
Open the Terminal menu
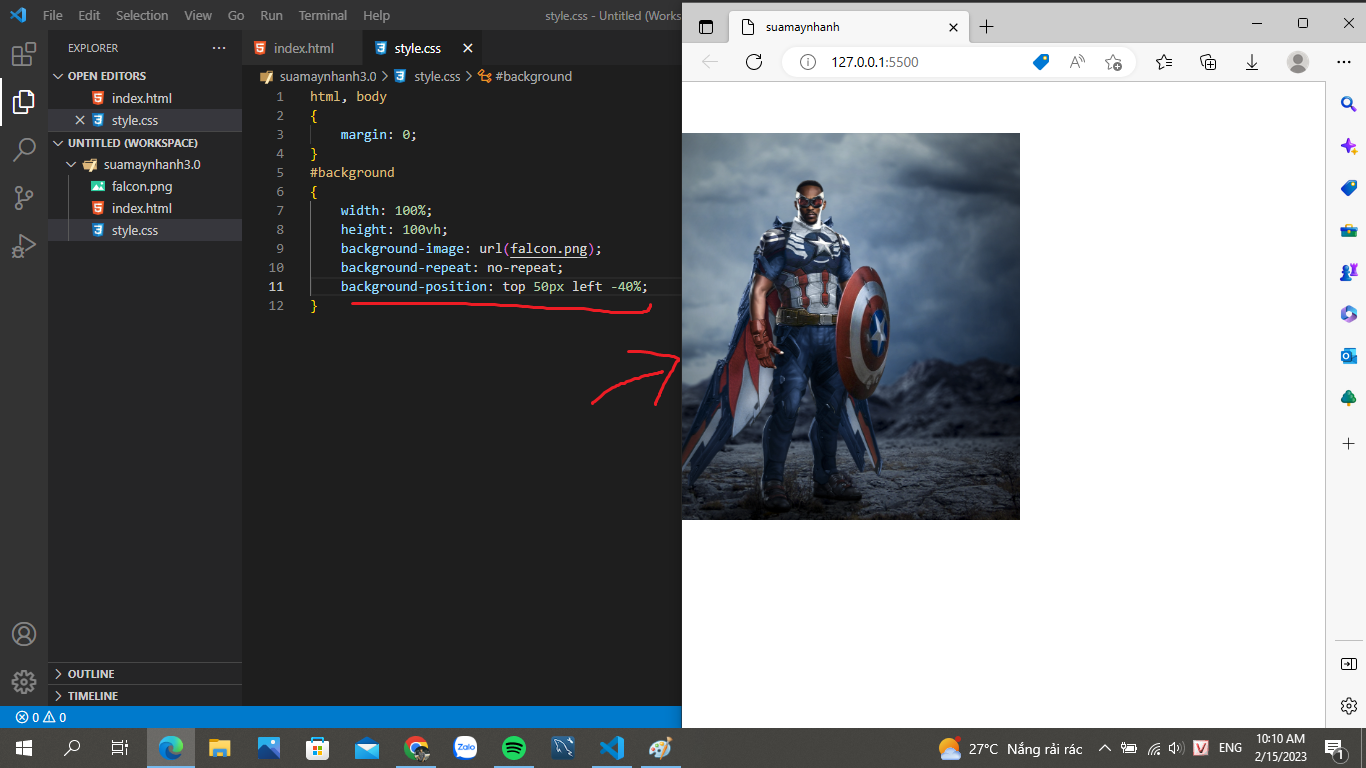tap(323, 16)
